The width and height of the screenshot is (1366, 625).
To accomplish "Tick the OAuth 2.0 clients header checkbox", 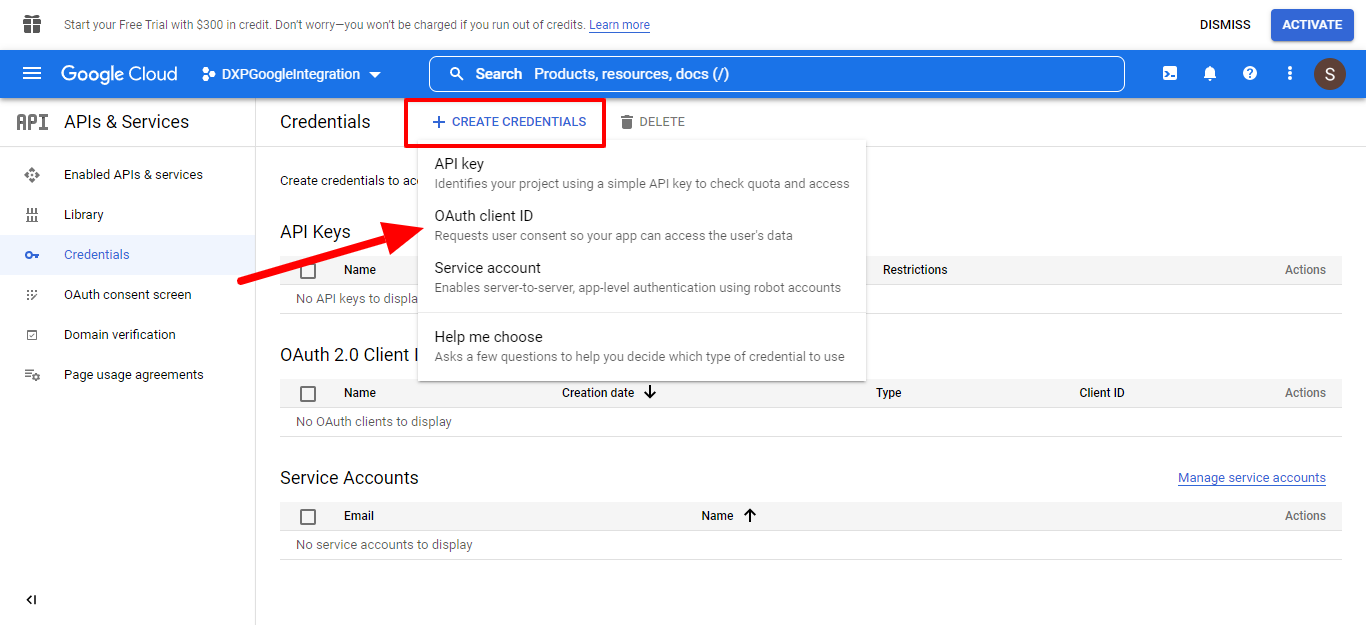I will pyautogui.click(x=308, y=394).
